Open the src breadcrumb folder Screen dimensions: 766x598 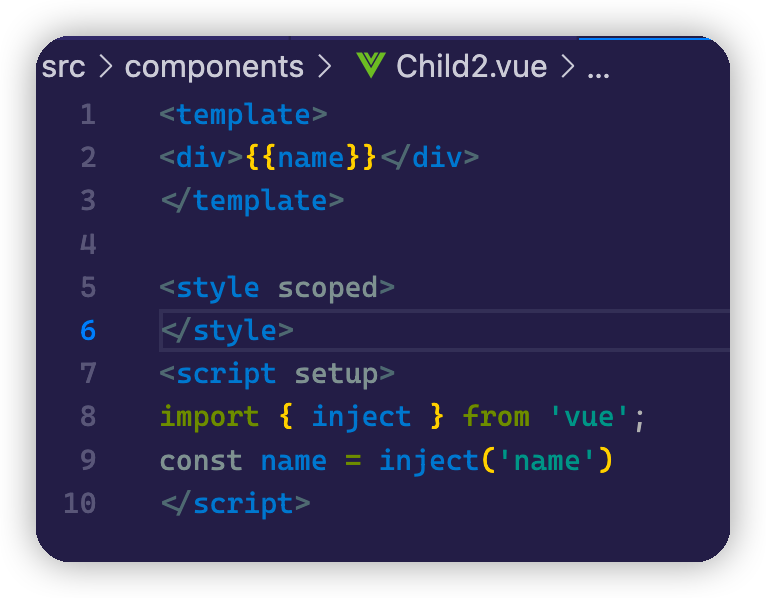click(x=63, y=67)
